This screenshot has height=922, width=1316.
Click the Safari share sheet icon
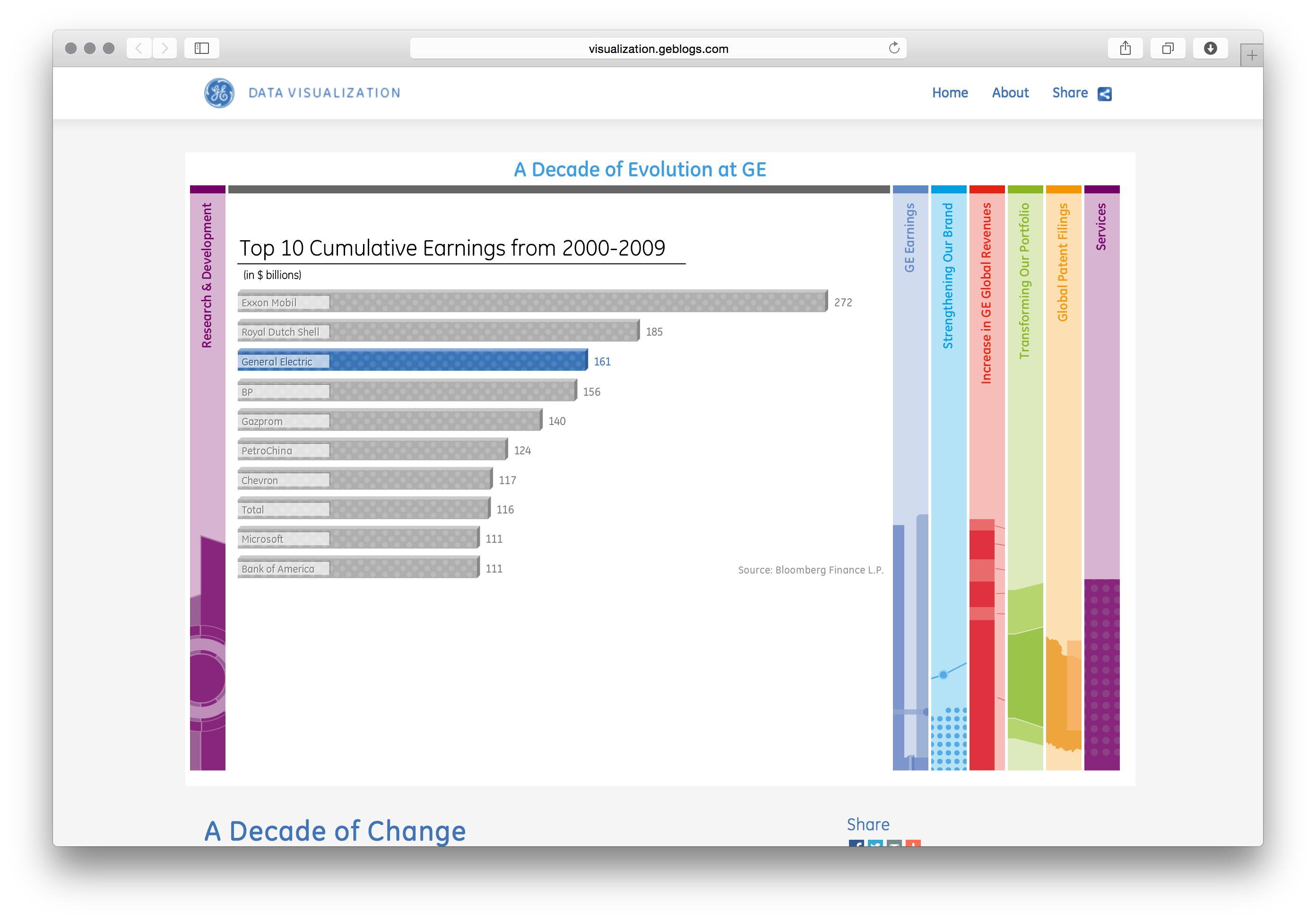click(1125, 48)
